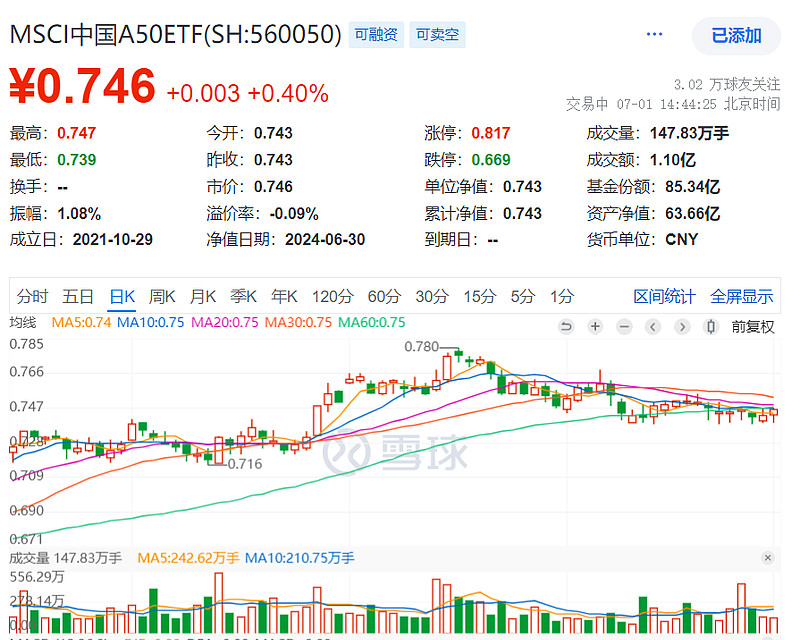800x640 pixels.
Task: Reset the chart zoom
Action: tap(566, 327)
